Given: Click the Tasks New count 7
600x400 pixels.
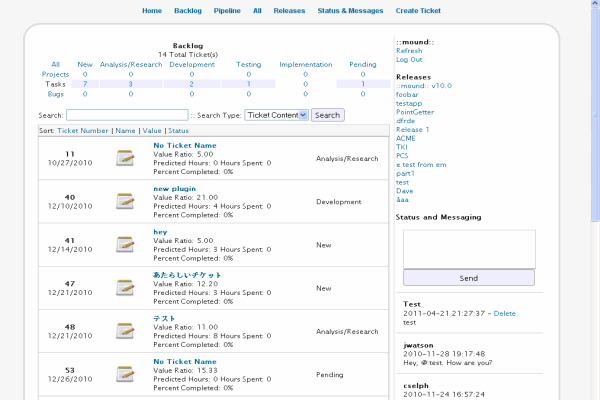Looking at the screenshot, I should (85, 84).
